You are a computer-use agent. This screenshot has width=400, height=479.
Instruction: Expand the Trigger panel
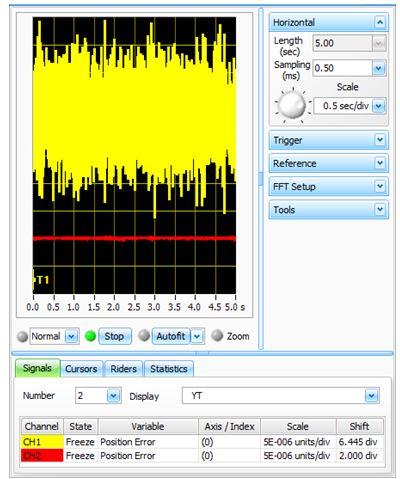pyautogui.click(x=380, y=140)
